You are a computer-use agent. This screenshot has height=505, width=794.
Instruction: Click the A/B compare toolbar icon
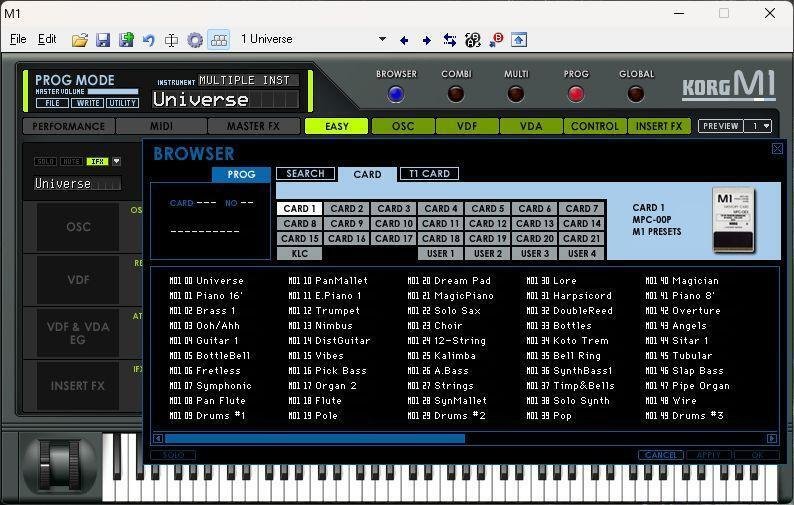(x=472, y=40)
